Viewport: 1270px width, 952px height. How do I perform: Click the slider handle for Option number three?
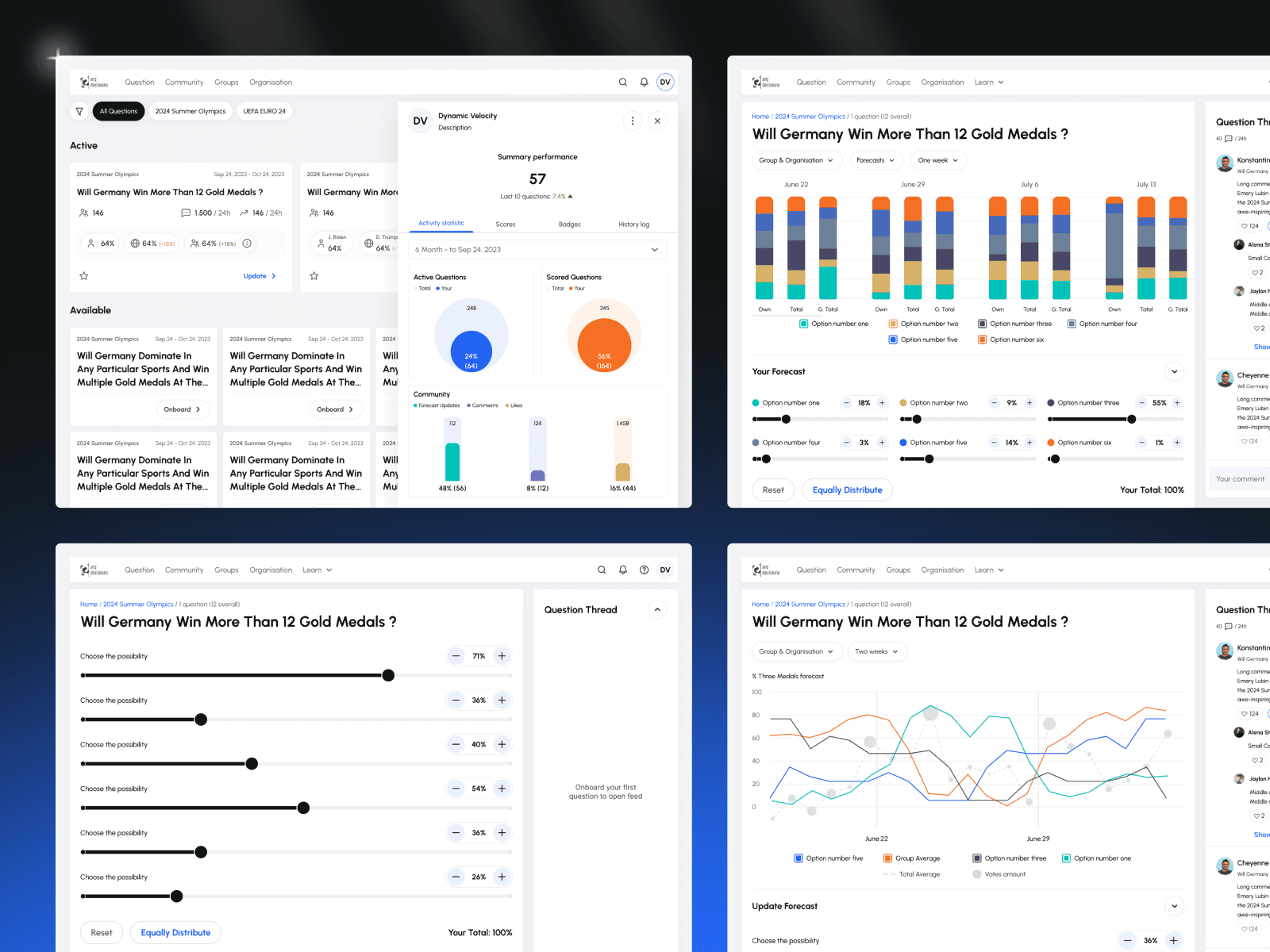(1132, 419)
